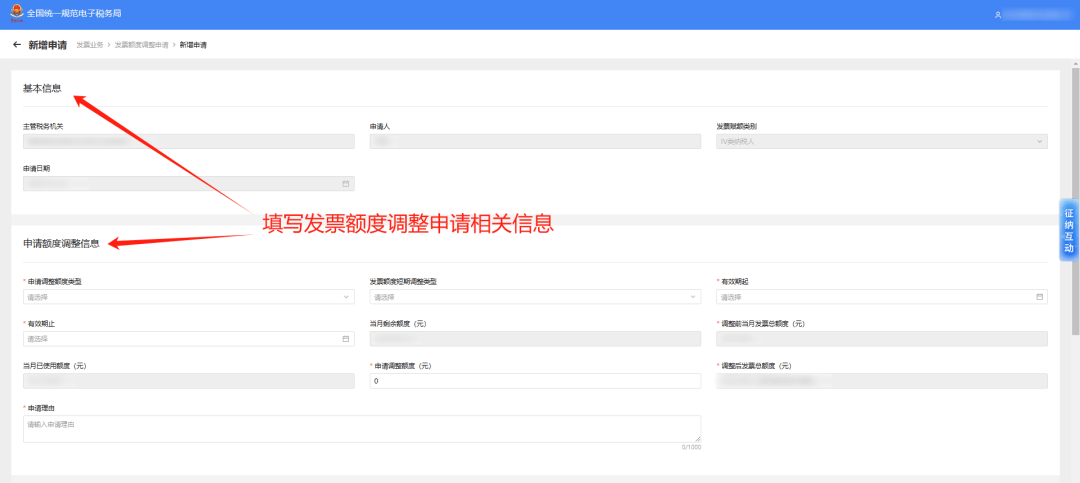Screen dimensions: 1080x483
Task: Click resize handle of 申请理由 textarea
Action: coord(697,439)
